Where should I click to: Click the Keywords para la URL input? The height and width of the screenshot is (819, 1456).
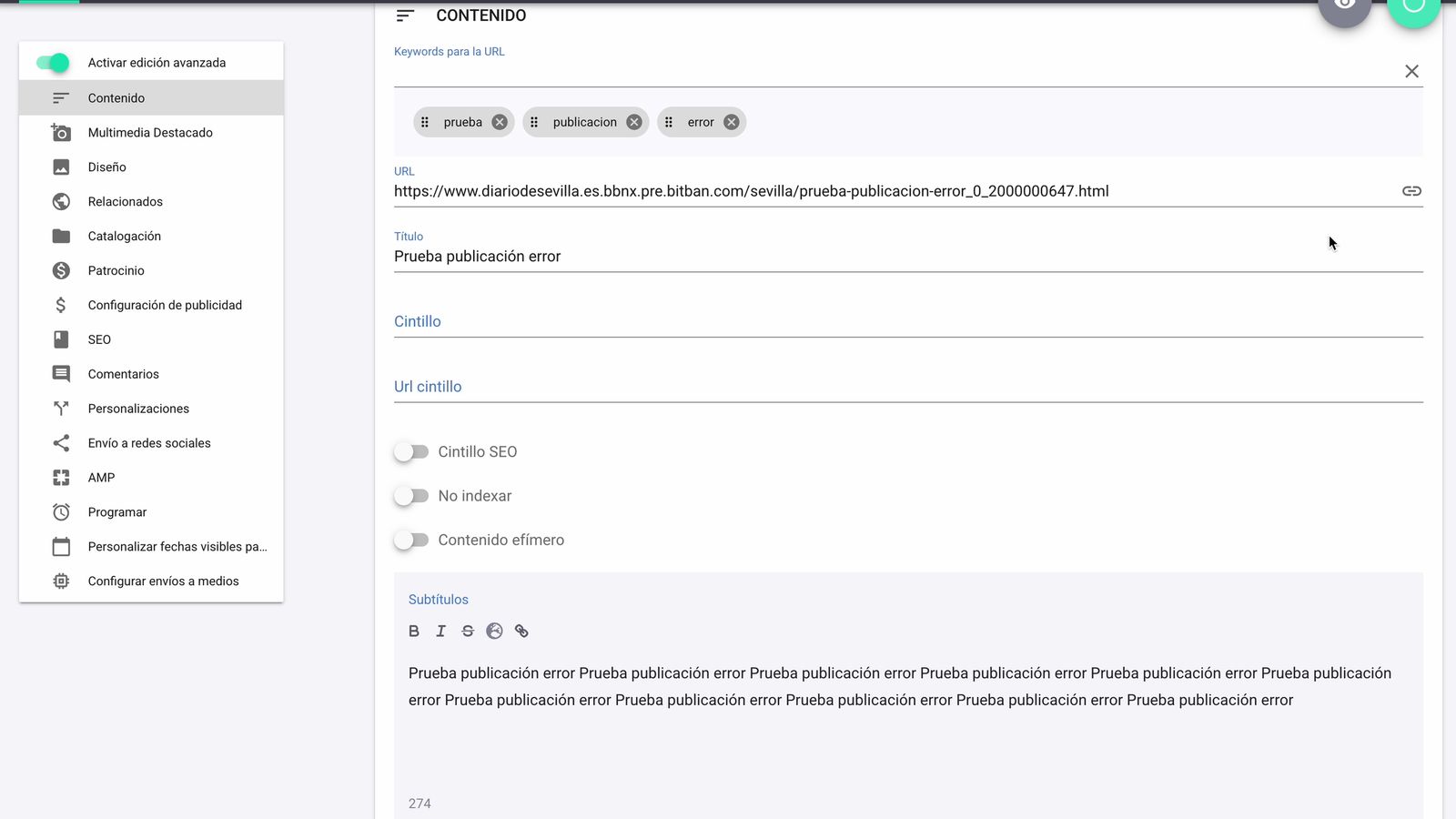[896, 71]
